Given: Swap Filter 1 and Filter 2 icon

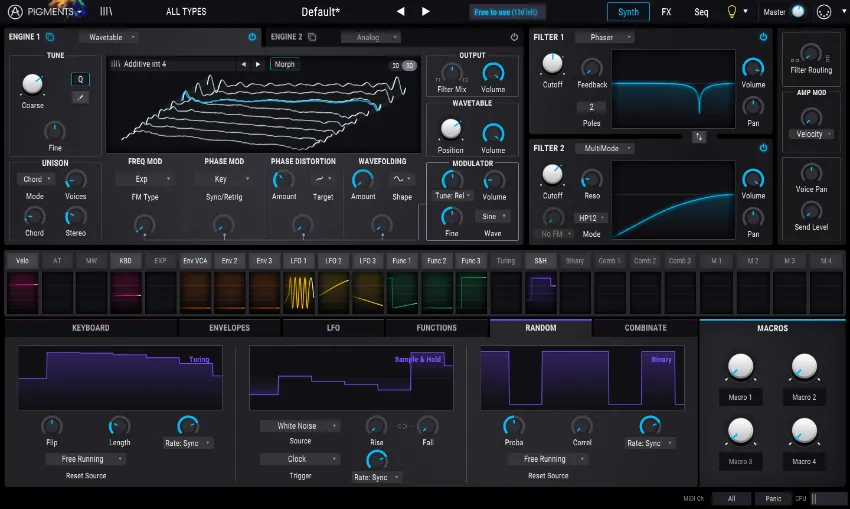Looking at the screenshot, I should pos(699,137).
